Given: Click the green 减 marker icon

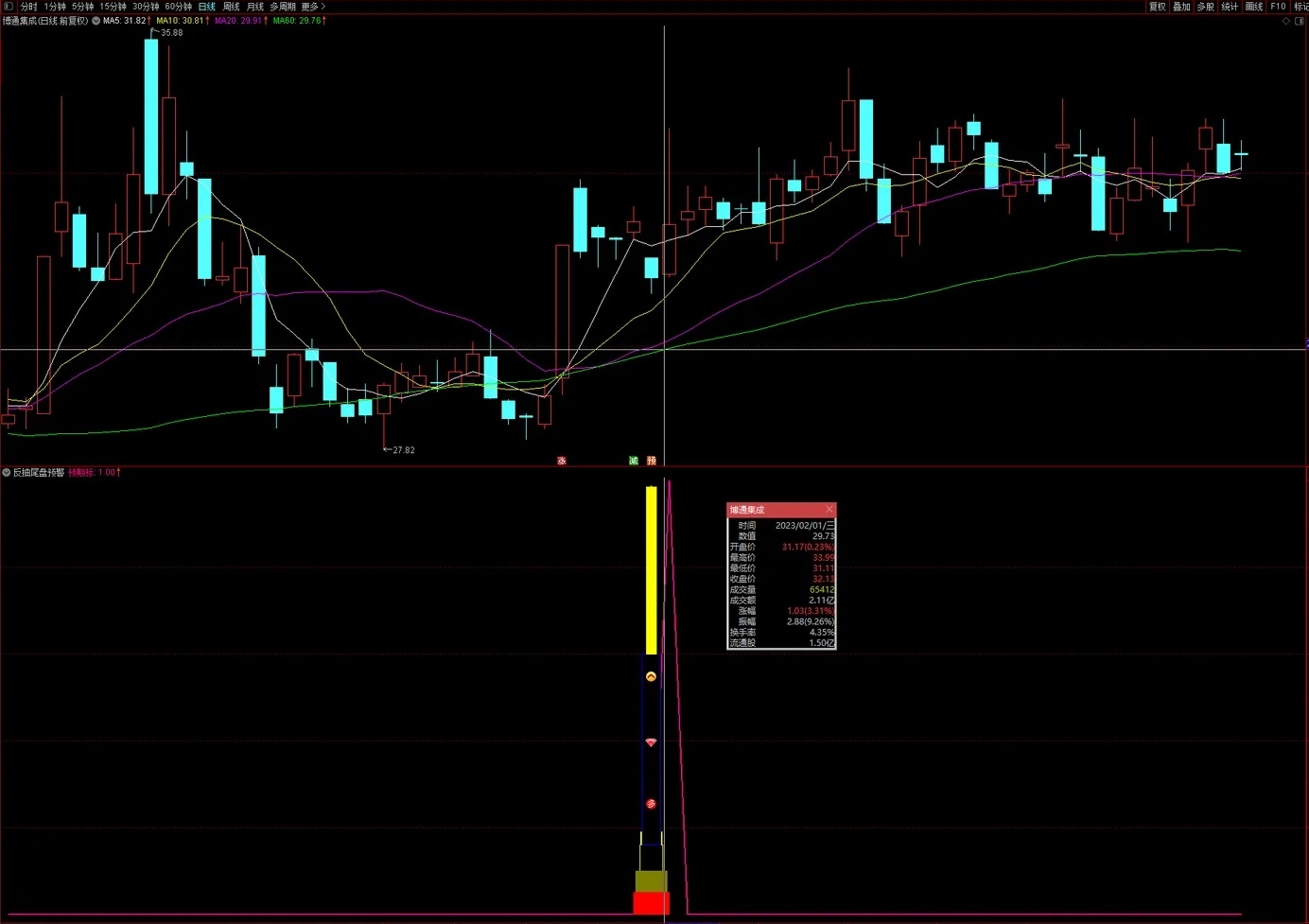Looking at the screenshot, I should [x=634, y=461].
